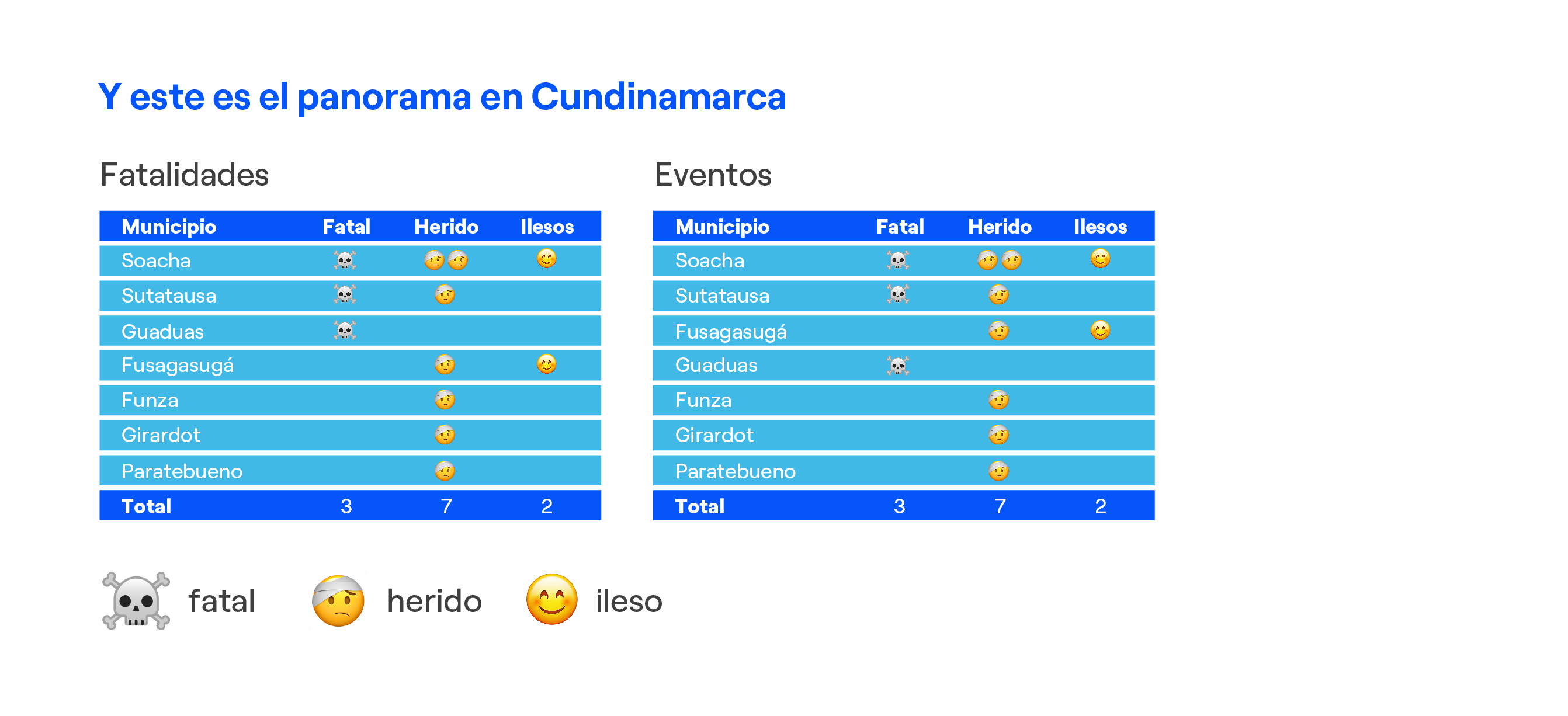Select the Fatal header in Fatalidades table

coord(346,226)
